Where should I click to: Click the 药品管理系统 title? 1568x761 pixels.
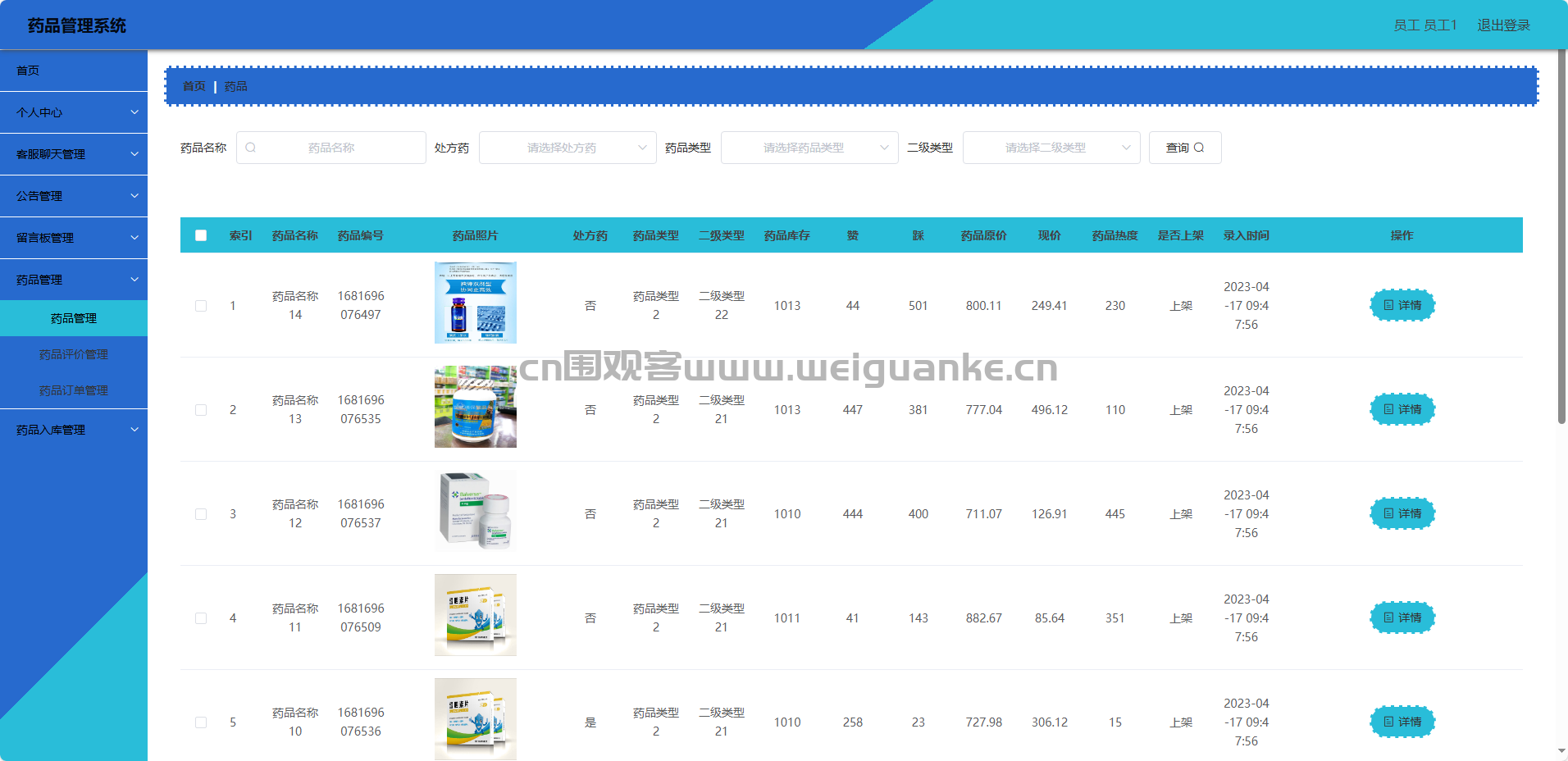click(77, 25)
